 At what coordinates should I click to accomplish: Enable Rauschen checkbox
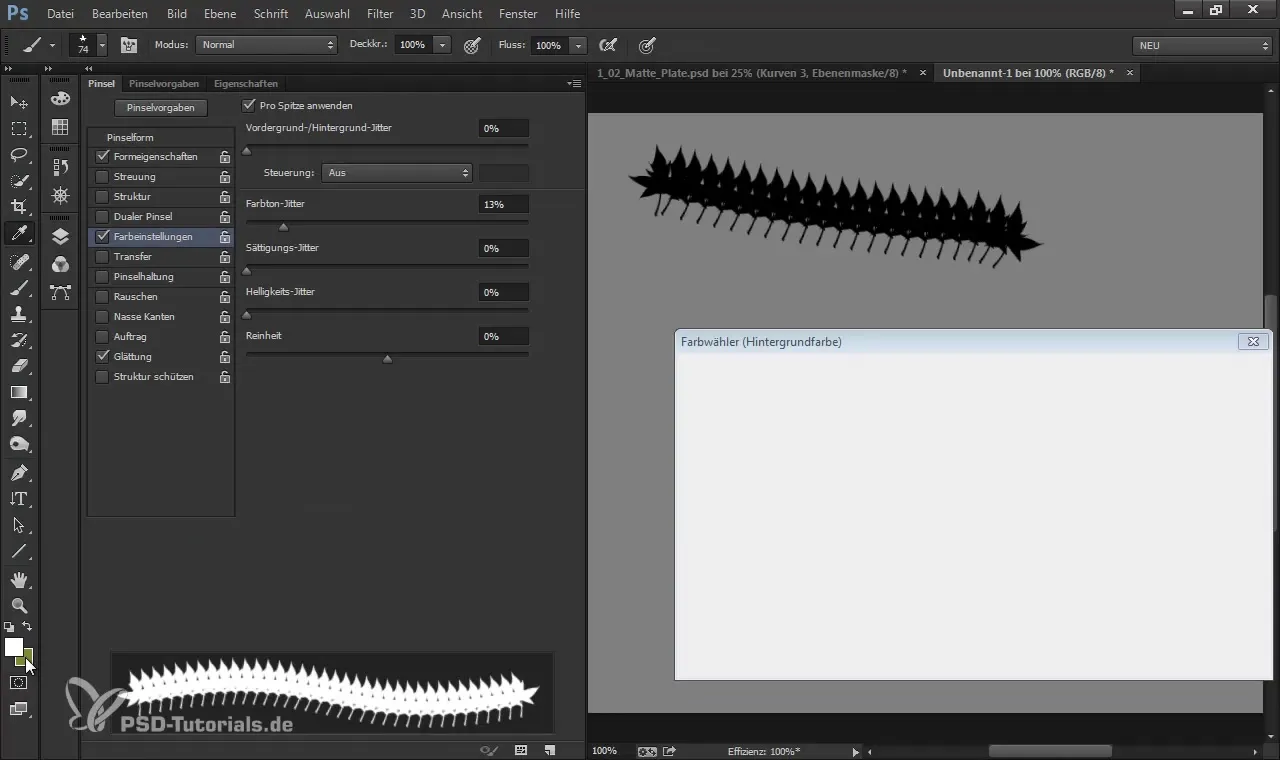102,297
